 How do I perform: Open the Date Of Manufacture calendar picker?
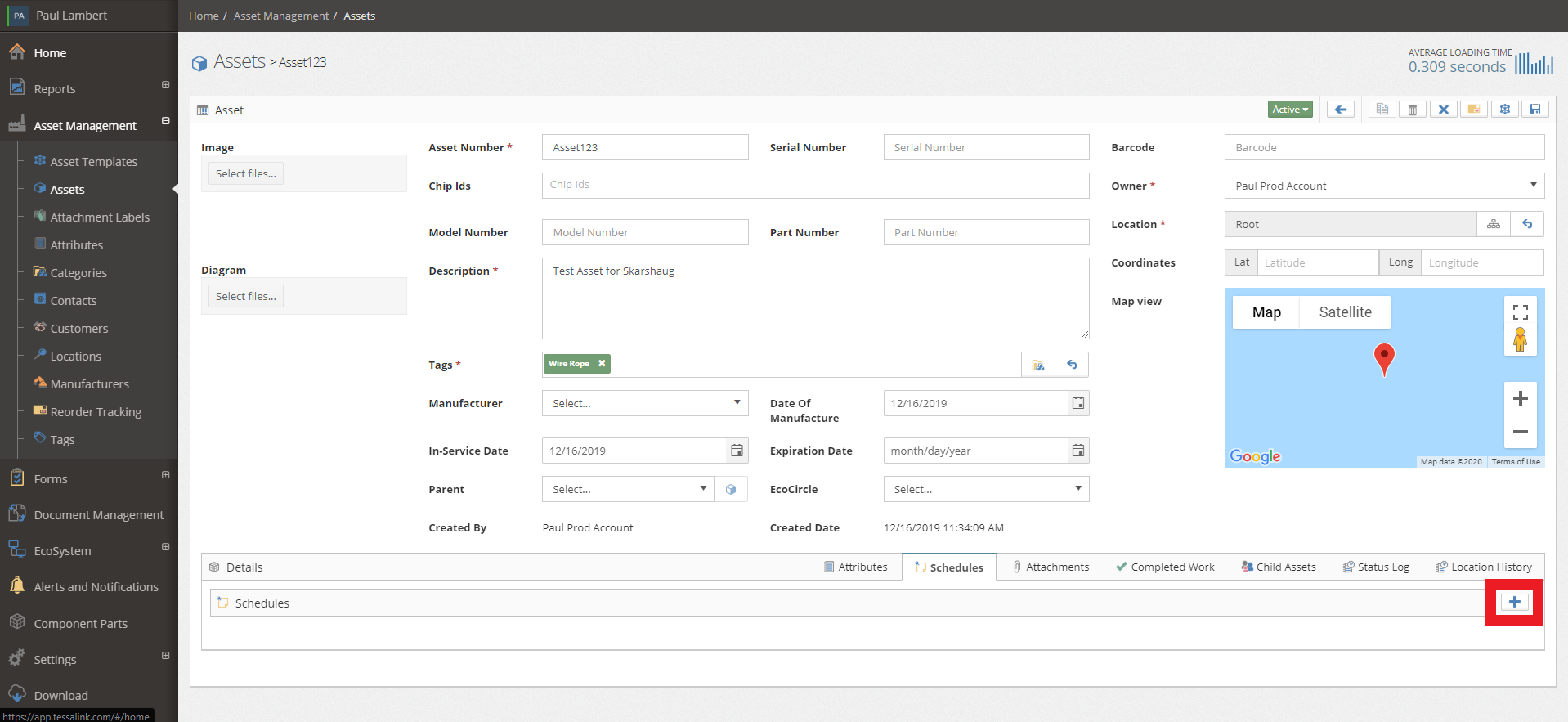pos(1078,403)
